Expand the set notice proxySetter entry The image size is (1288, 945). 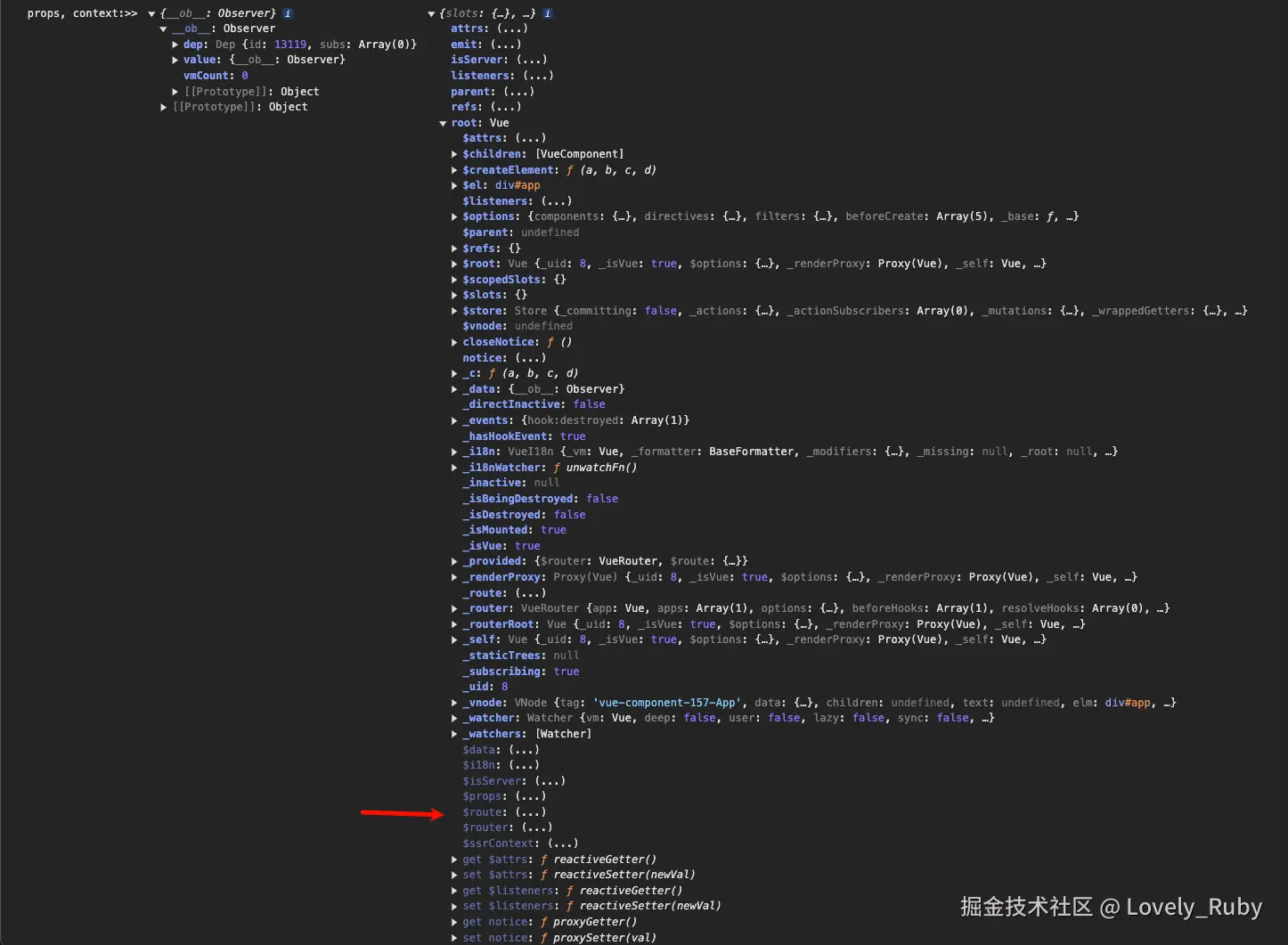click(x=454, y=938)
